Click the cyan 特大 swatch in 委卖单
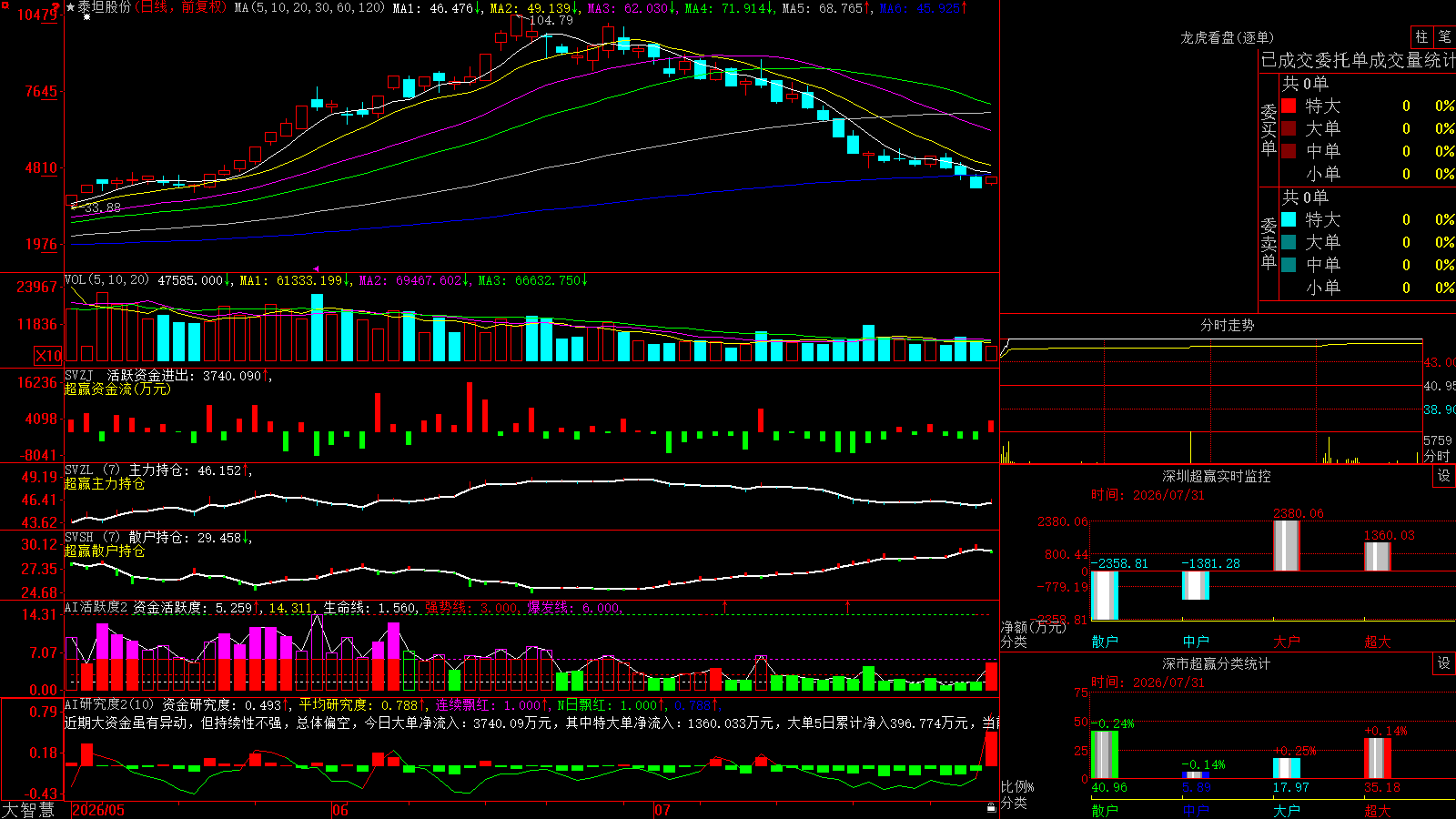Screen dimensions: 1456x819 click(1289, 219)
